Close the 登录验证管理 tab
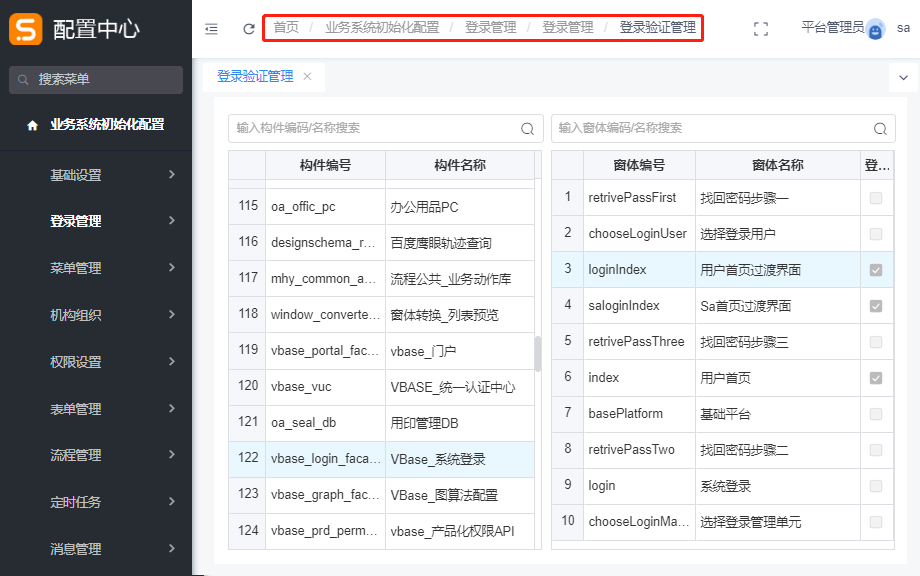This screenshot has width=920, height=576. tap(307, 76)
